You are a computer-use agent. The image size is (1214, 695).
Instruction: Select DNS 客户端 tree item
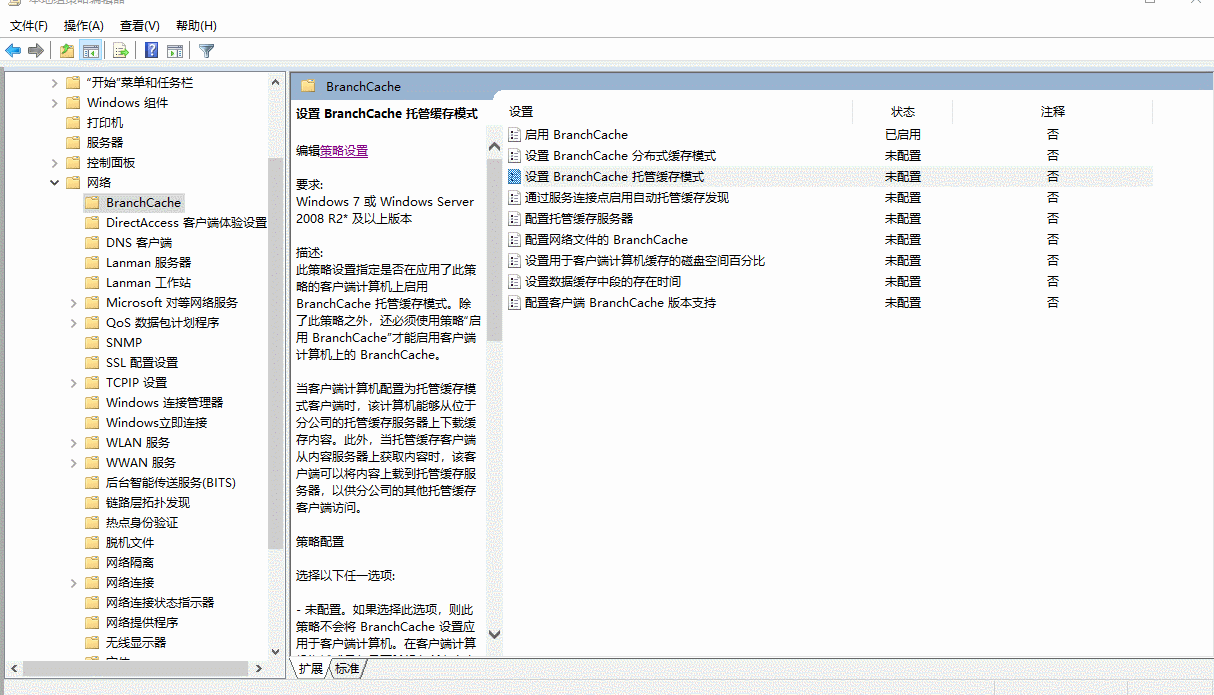[139, 242]
